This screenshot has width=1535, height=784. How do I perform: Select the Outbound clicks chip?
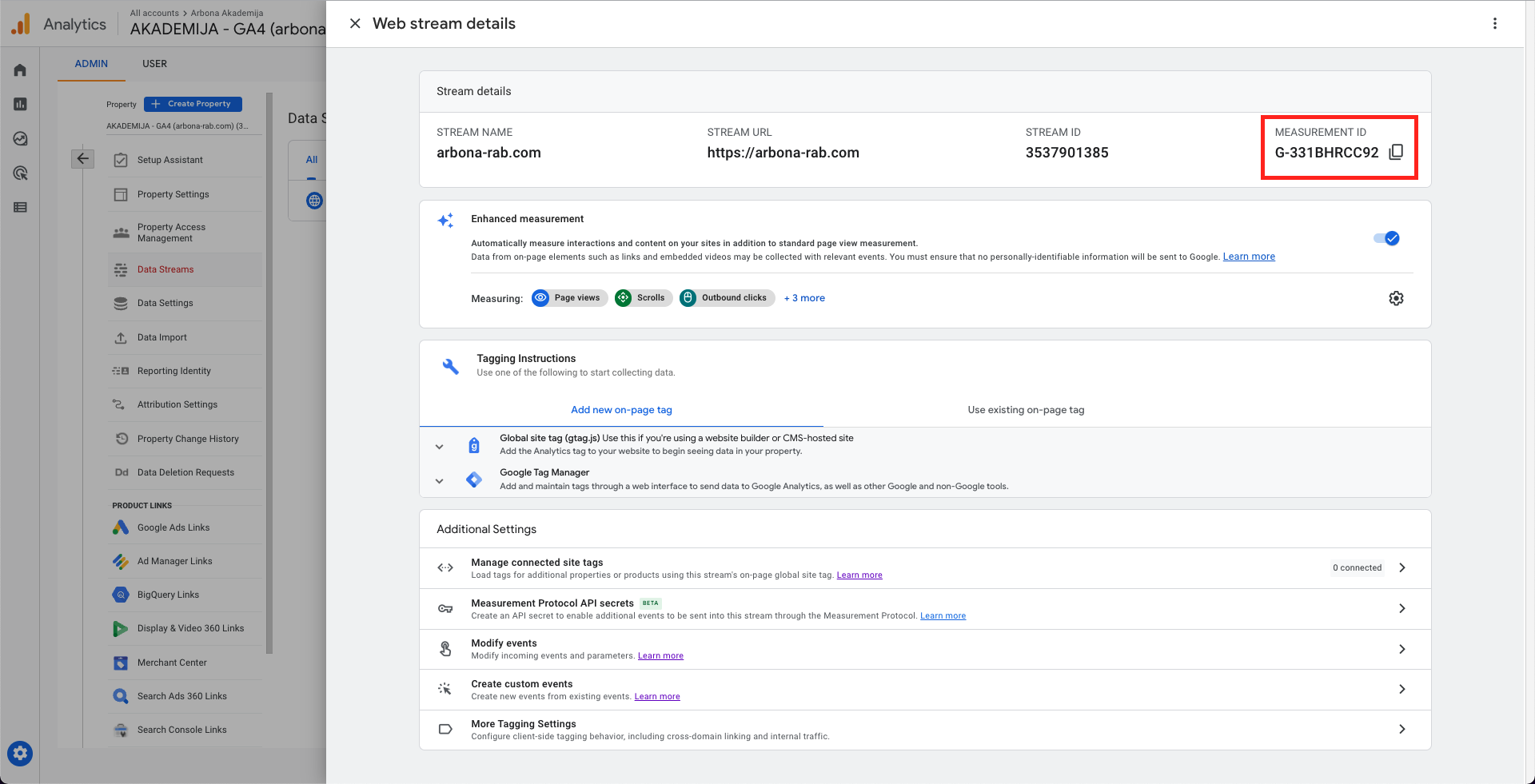pyautogui.click(x=727, y=298)
